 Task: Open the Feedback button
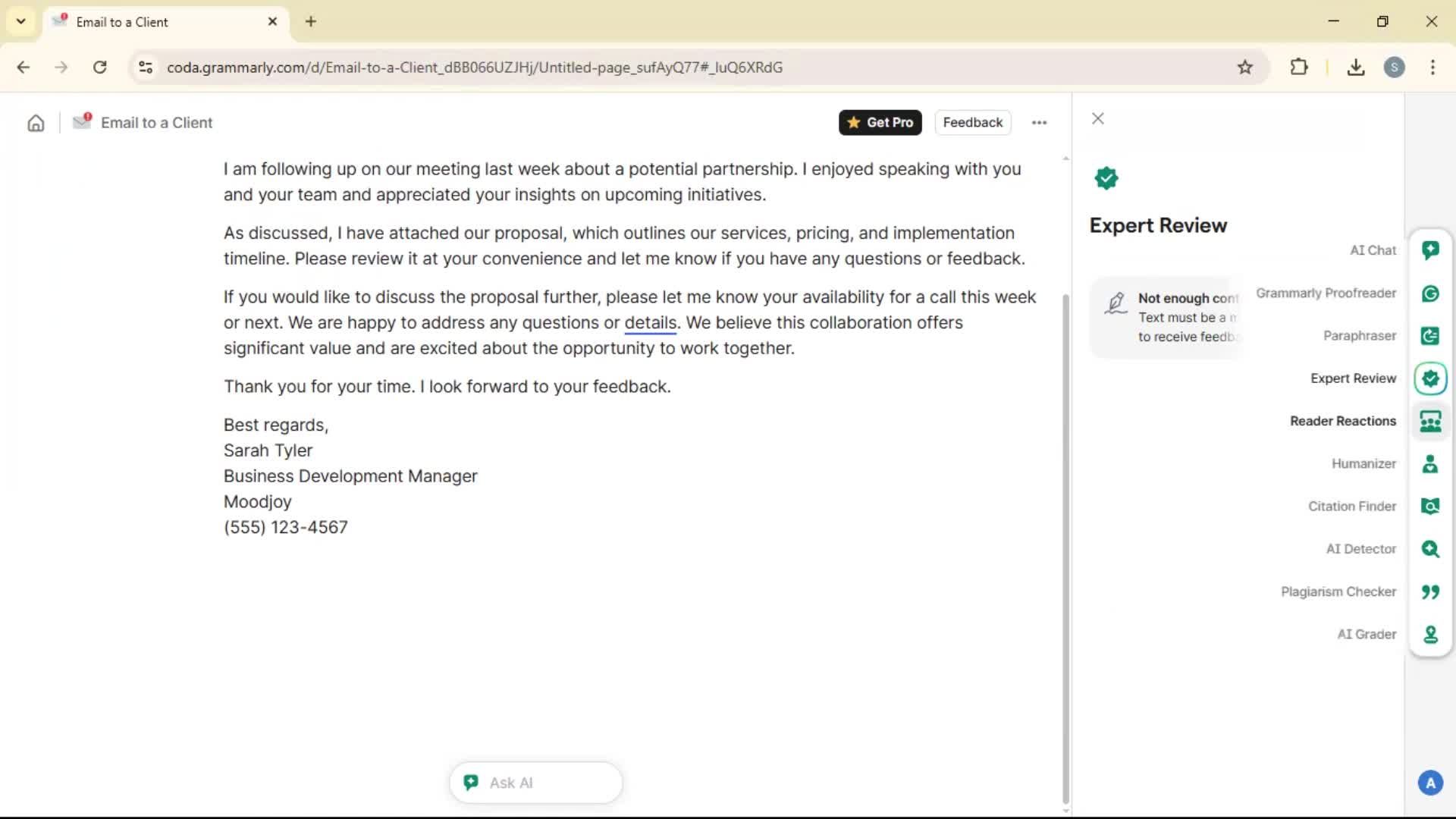[972, 122]
